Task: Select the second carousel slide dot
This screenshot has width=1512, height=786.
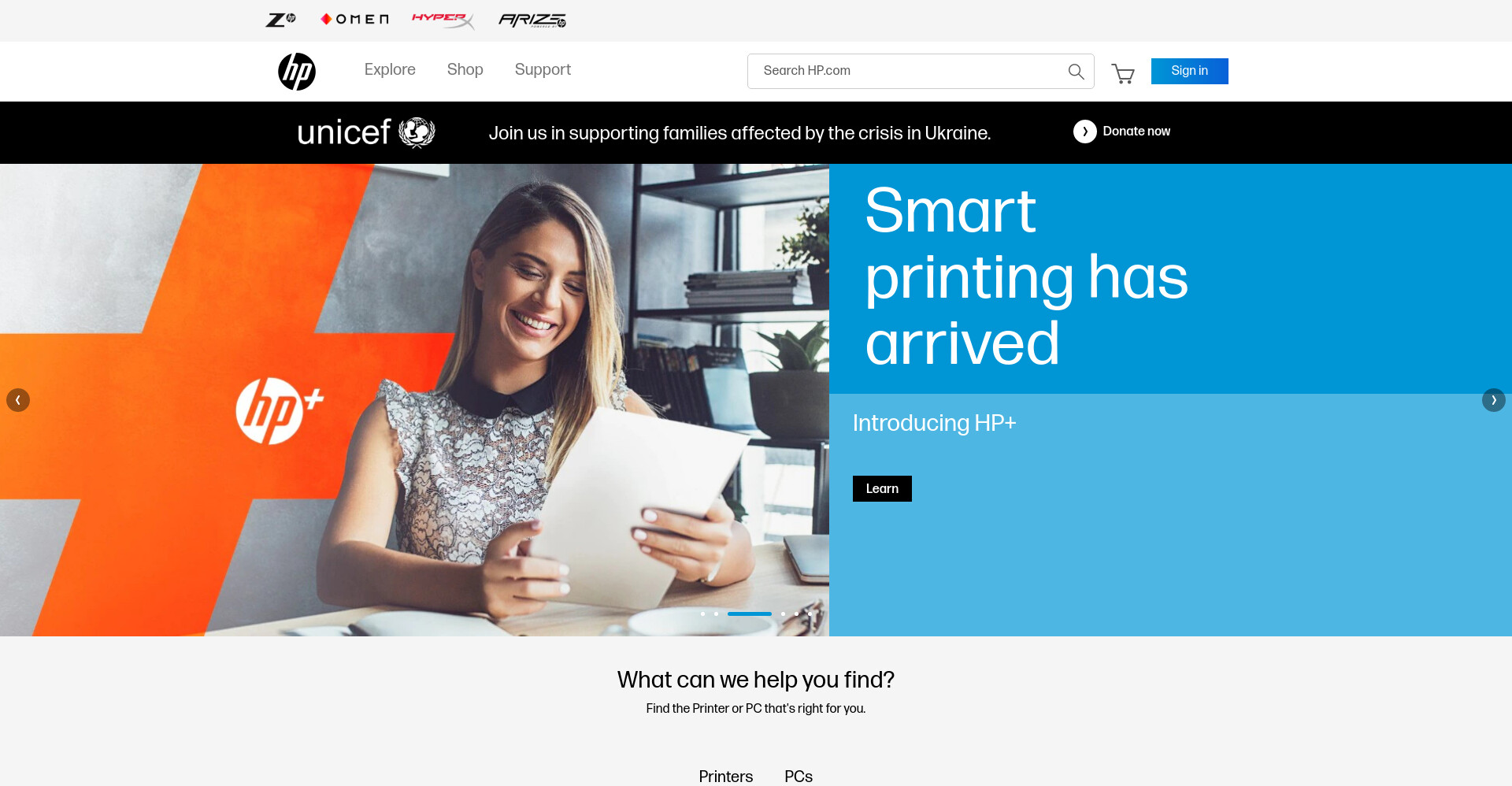Action: pyautogui.click(x=716, y=614)
